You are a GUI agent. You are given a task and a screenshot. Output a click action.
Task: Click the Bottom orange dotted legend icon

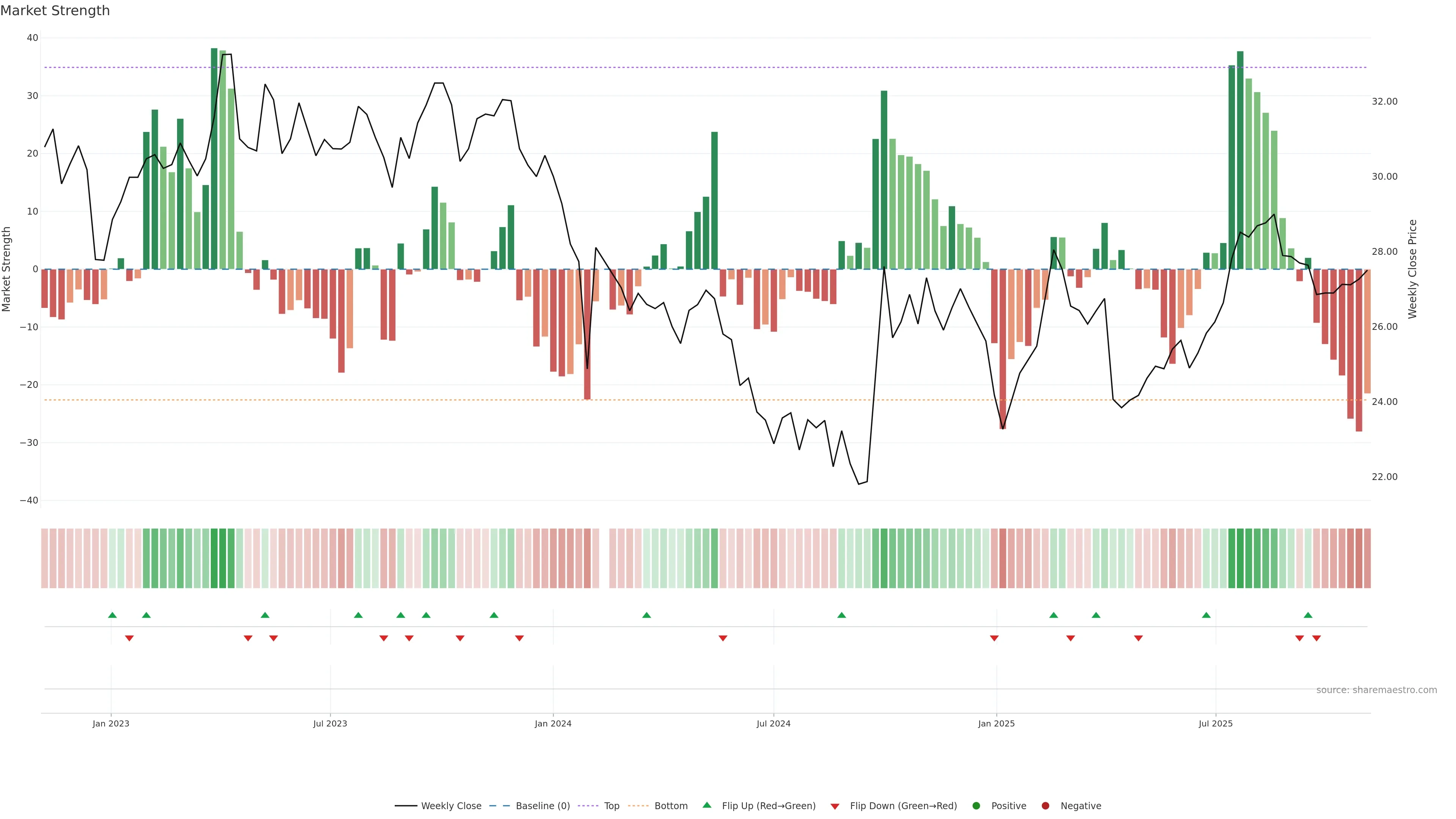click(x=638, y=806)
